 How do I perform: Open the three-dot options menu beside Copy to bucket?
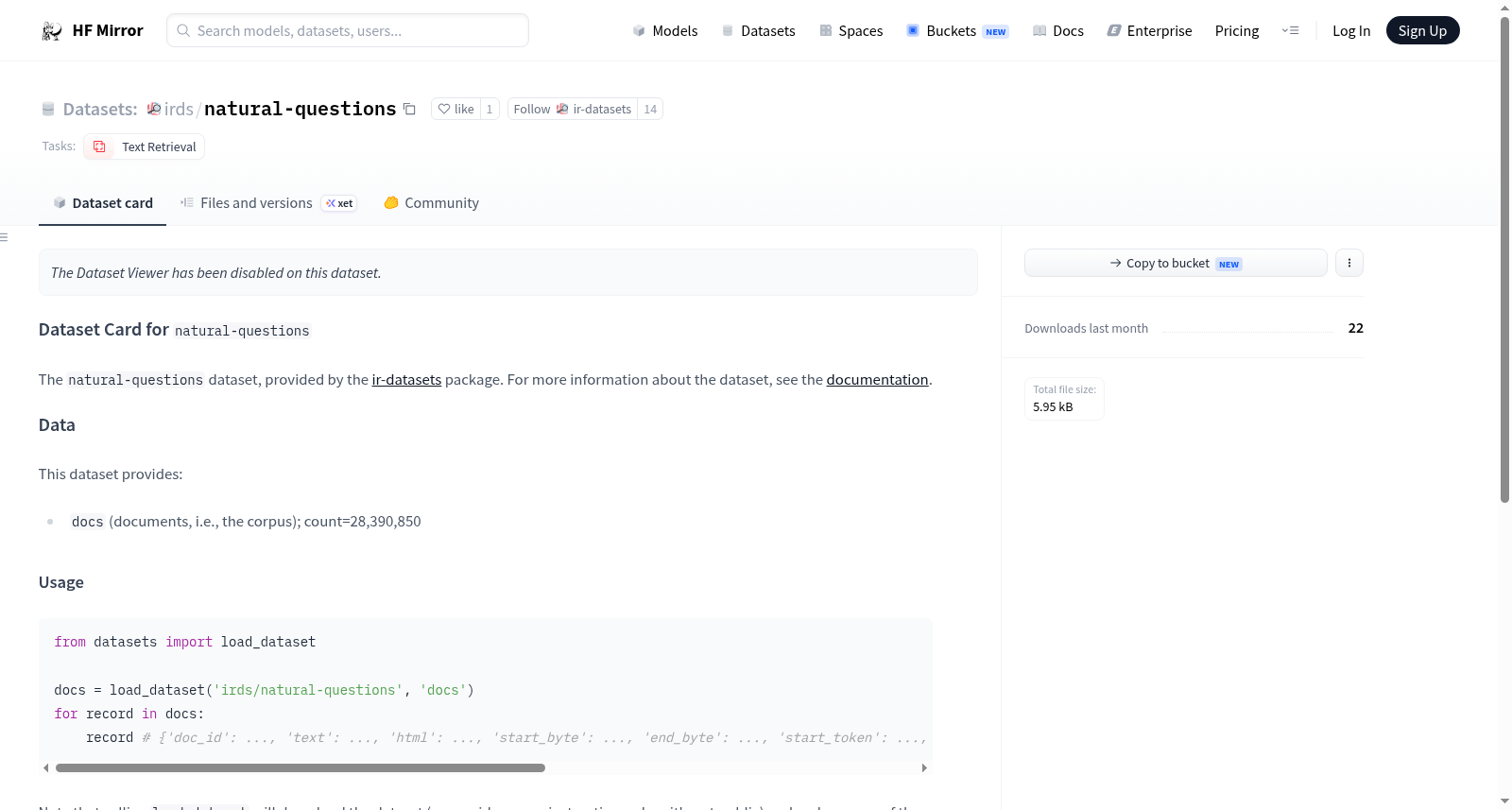pyautogui.click(x=1349, y=263)
